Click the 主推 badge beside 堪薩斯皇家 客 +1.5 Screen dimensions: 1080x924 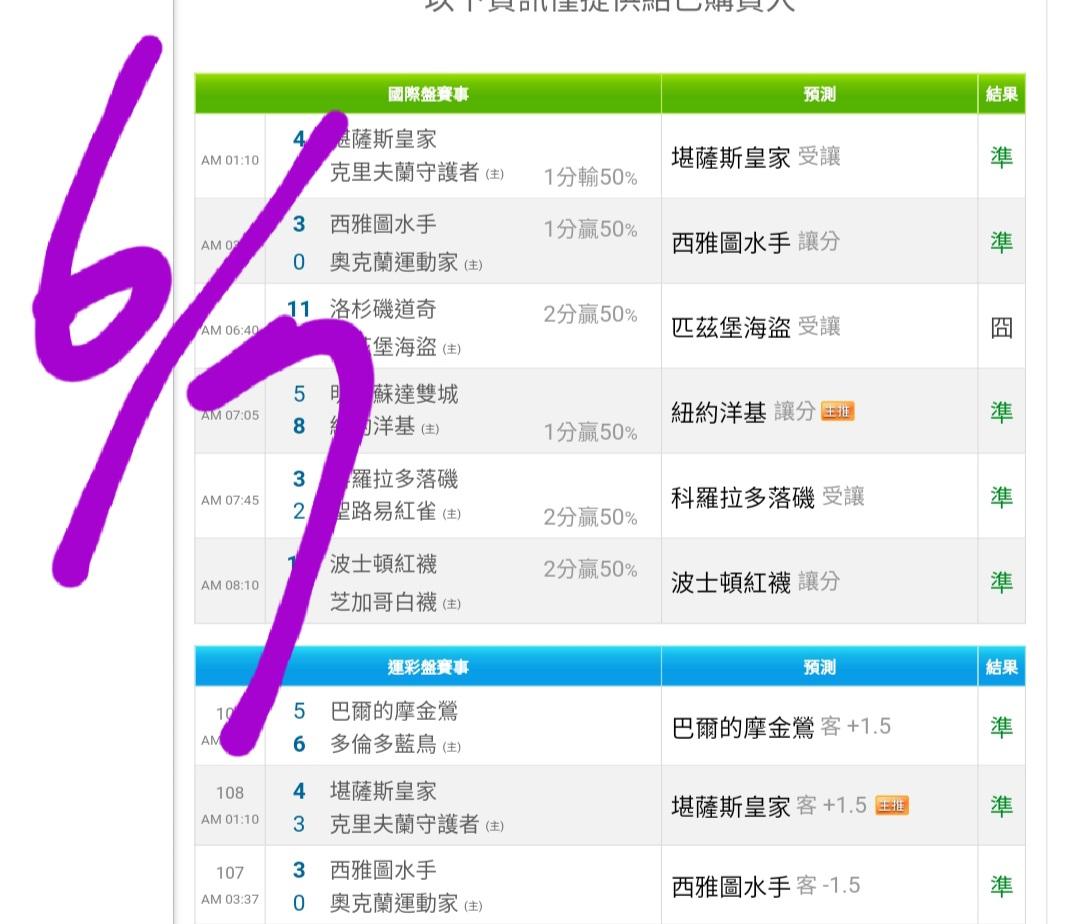coord(892,805)
